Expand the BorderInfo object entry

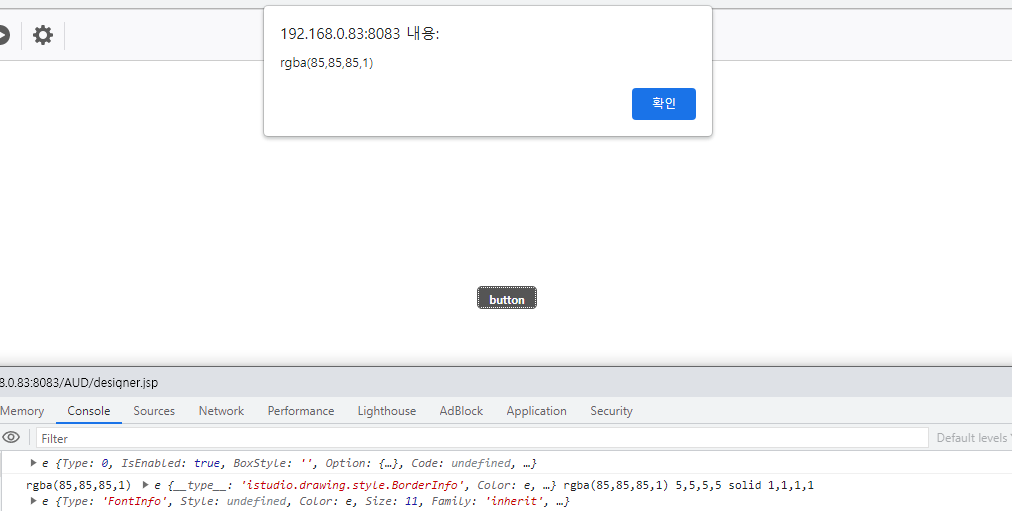coord(146,485)
